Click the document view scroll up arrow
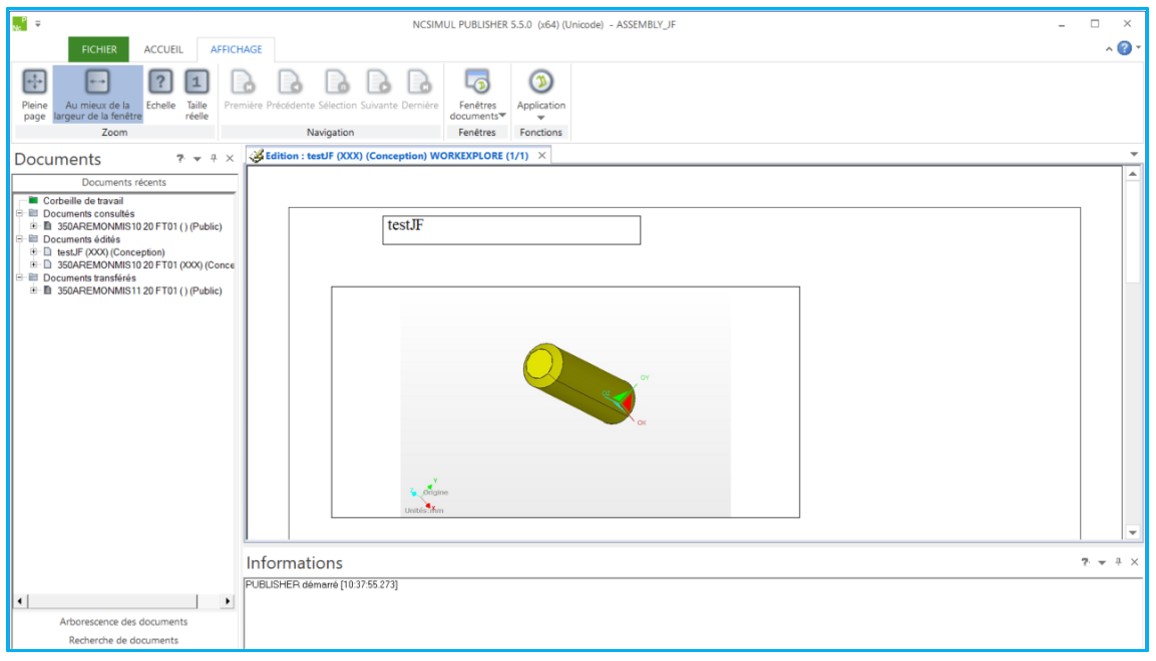Image resolution: width=1156 pixels, height=661 pixels. pyautogui.click(x=1132, y=174)
